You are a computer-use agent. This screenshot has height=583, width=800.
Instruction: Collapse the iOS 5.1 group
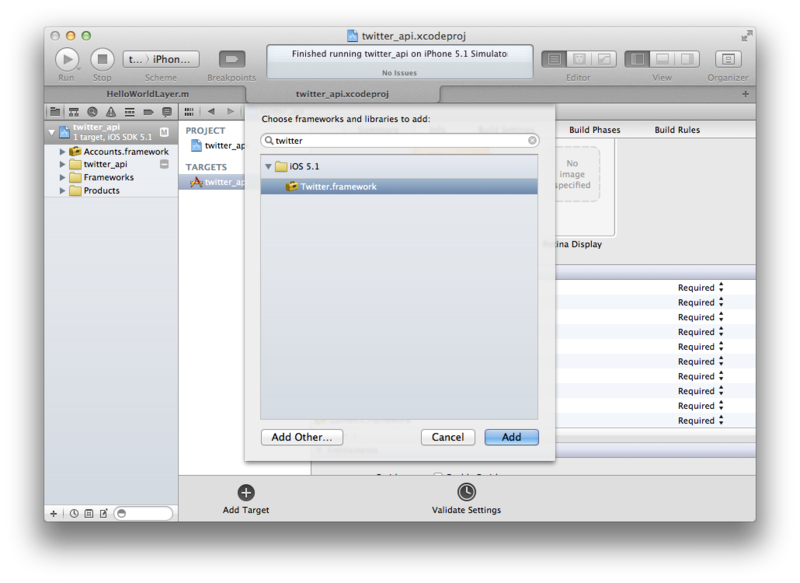268,167
